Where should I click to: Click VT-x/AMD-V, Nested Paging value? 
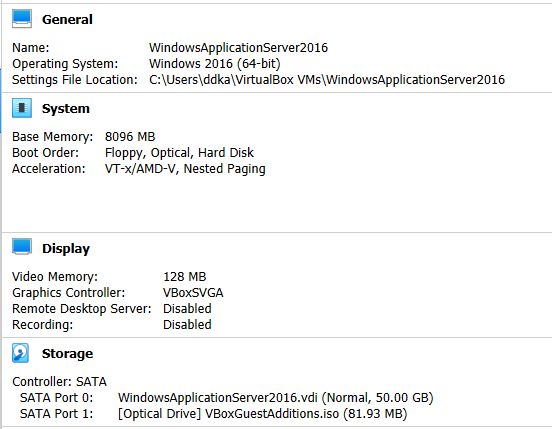185,169
